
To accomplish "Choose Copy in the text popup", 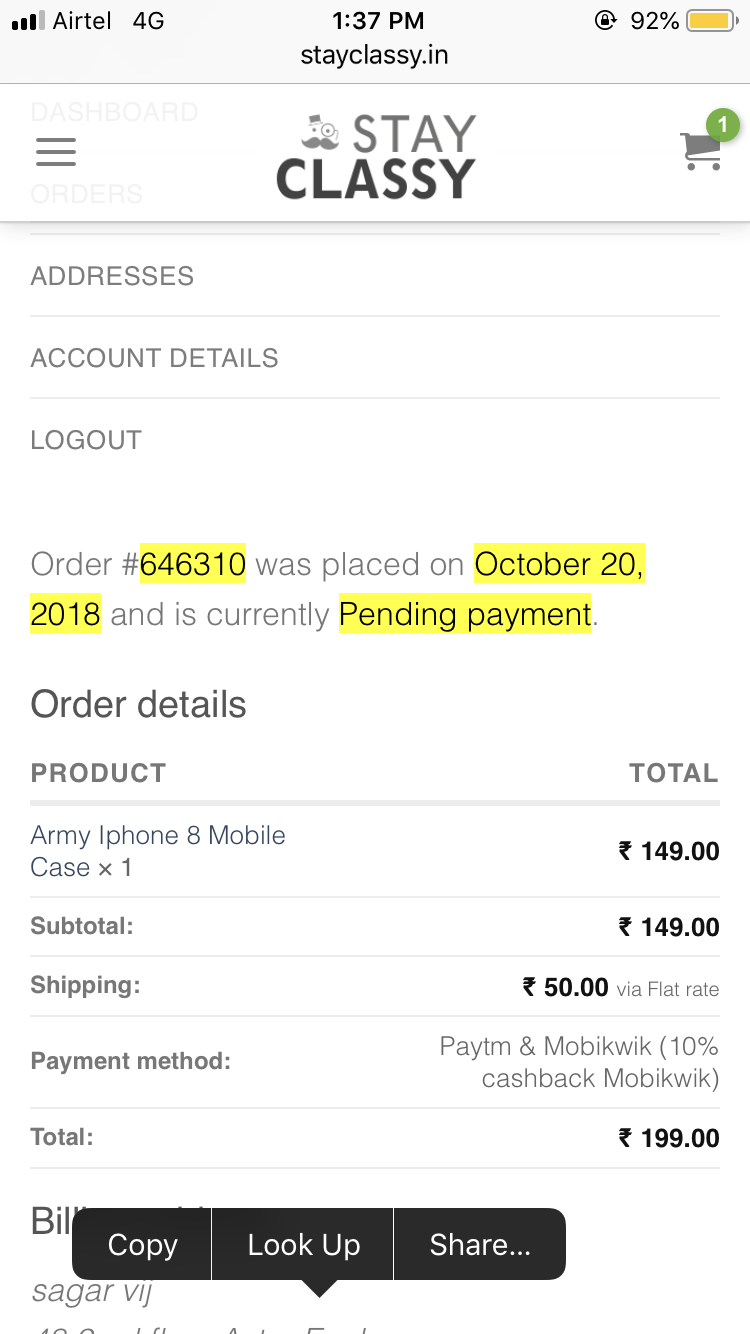I will (142, 1245).
